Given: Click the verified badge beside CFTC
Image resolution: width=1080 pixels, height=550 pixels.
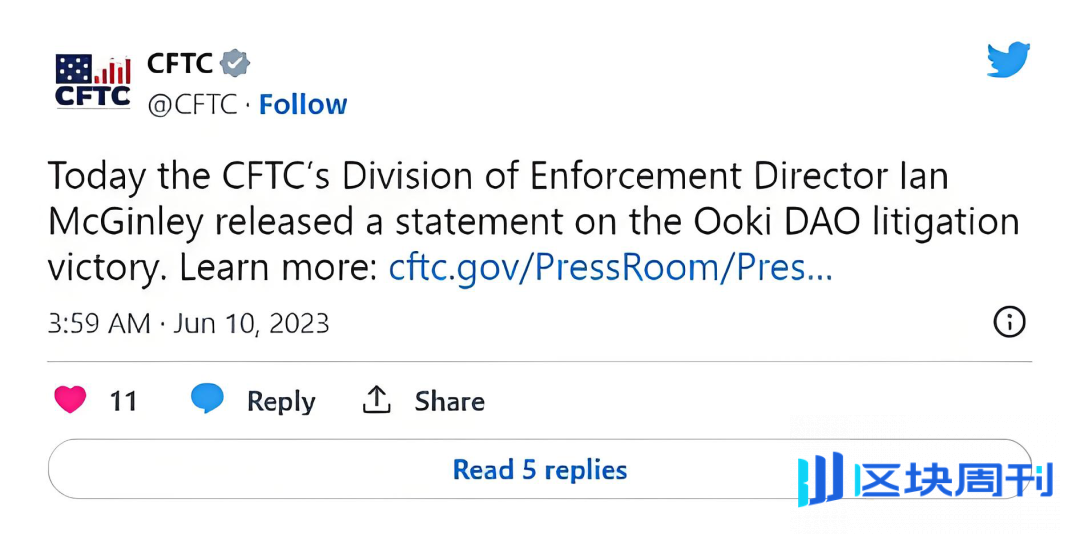Looking at the screenshot, I should [x=234, y=63].
